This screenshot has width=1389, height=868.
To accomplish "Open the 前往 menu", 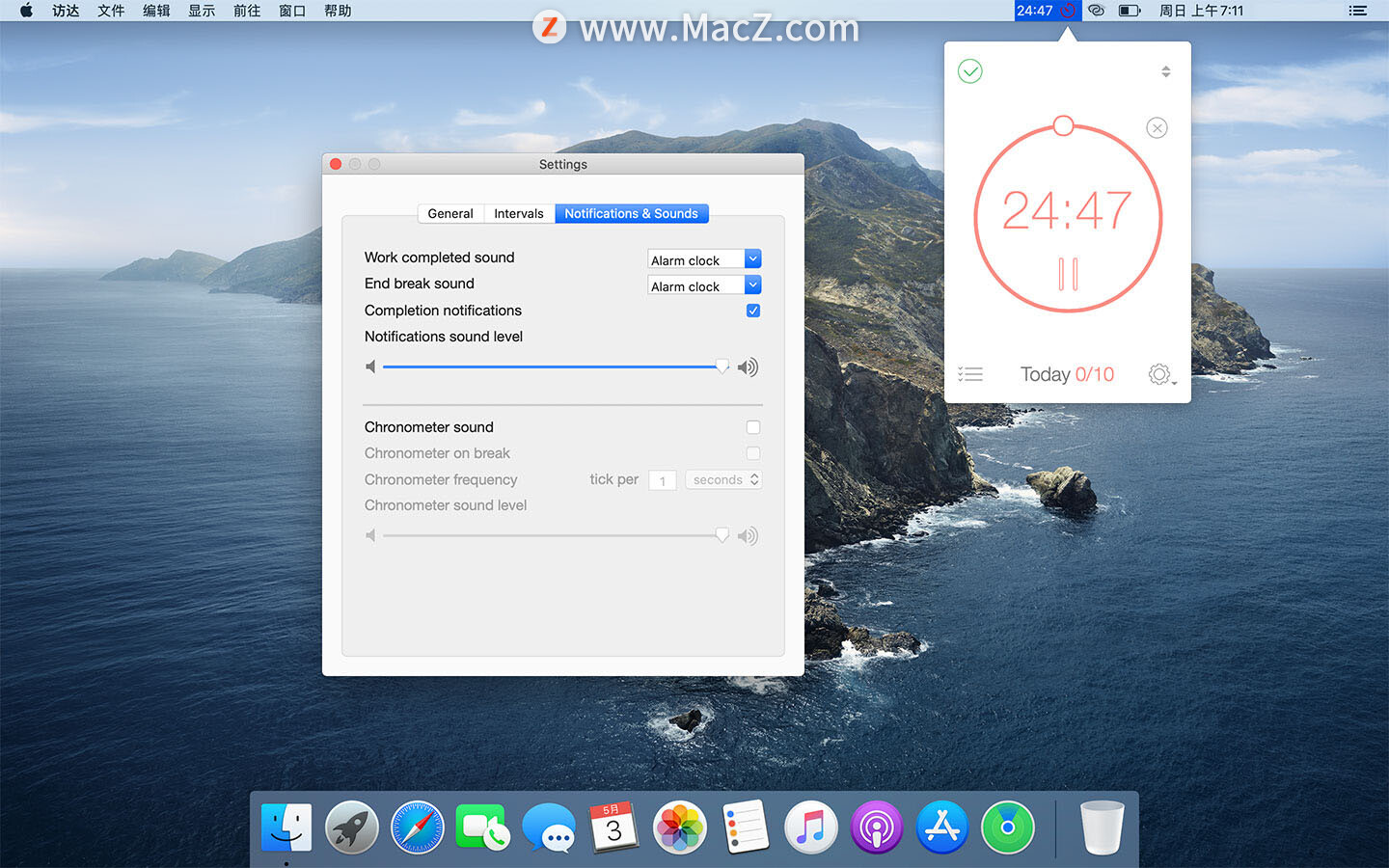I will [247, 11].
